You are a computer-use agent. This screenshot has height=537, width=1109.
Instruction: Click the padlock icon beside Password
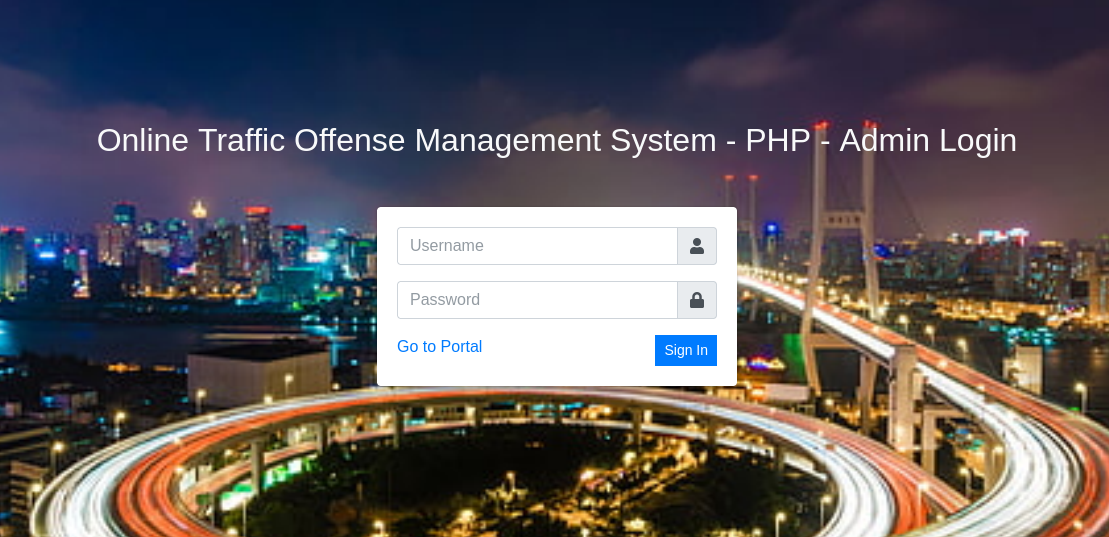[697, 300]
